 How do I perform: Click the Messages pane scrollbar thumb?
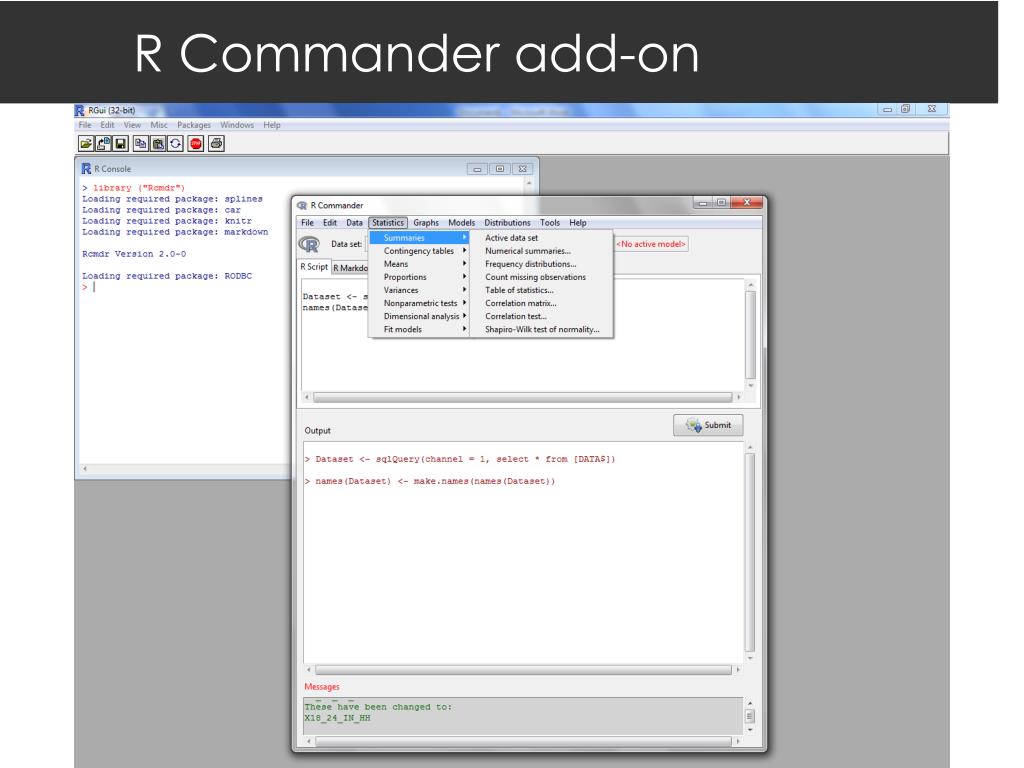click(x=750, y=716)
